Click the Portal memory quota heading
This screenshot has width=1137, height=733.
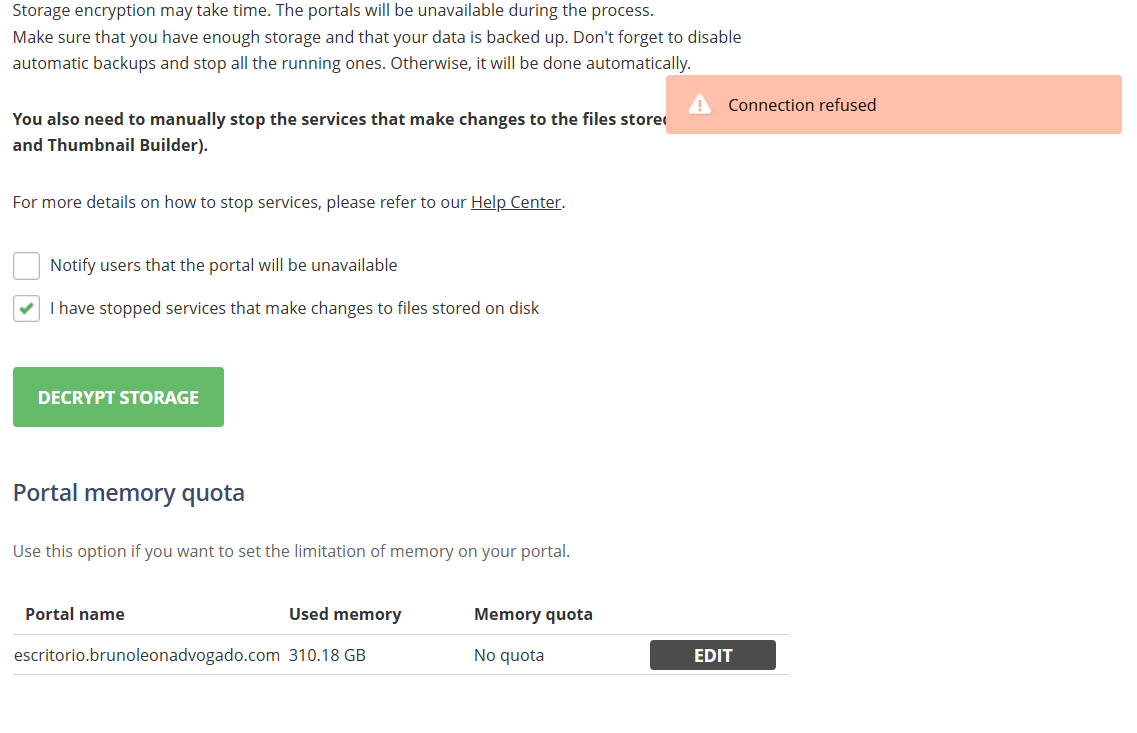[x=128, y=493]
